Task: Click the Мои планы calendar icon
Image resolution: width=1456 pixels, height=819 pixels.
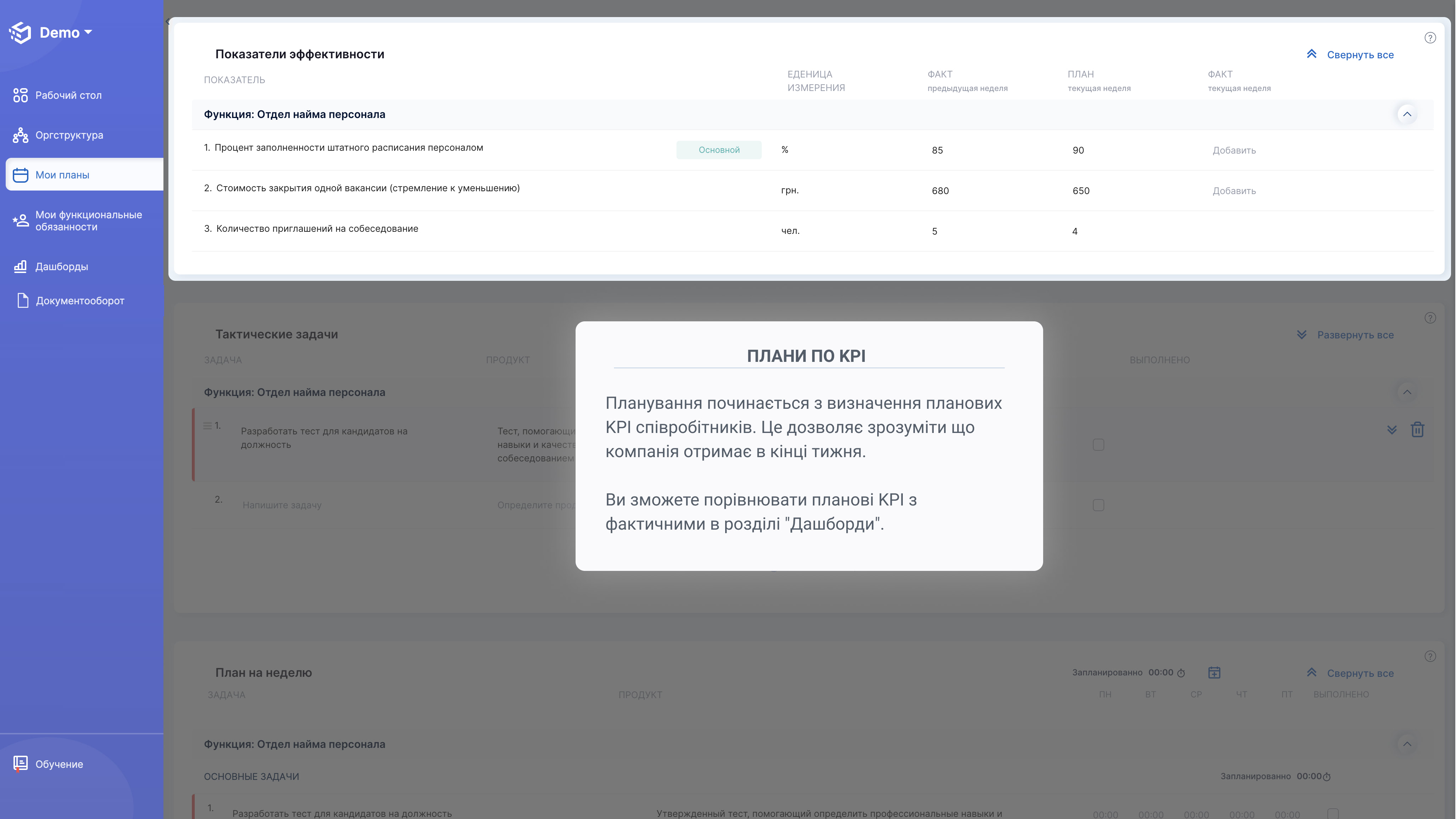Action: (x=20, y=175)
